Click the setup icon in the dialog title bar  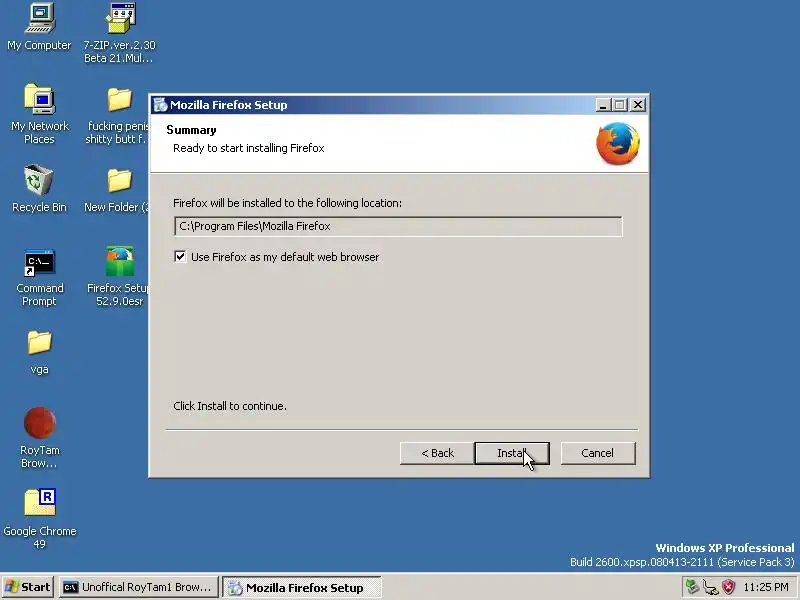tap(160, 105)
